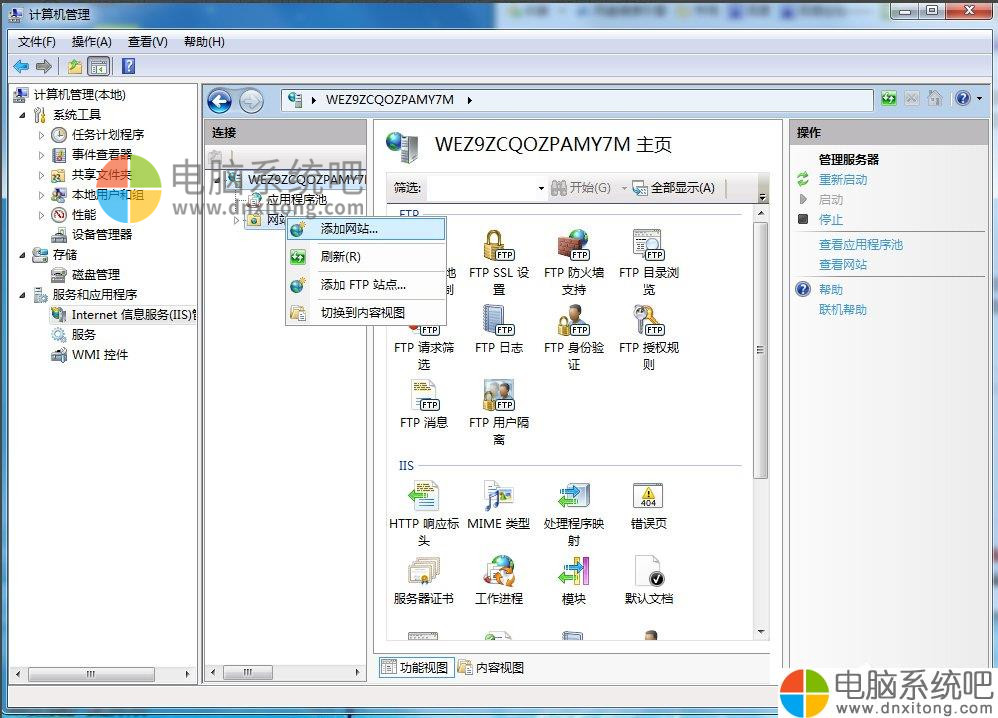Select 磁盘管理 in the tree
Viewport: 998px width, 718px height.
[x=95, y=274]
